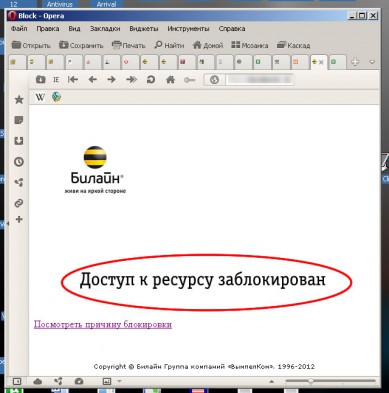Open the Bookmarks star panel in sidebar

pyautogui.click(x=19, y=99)
